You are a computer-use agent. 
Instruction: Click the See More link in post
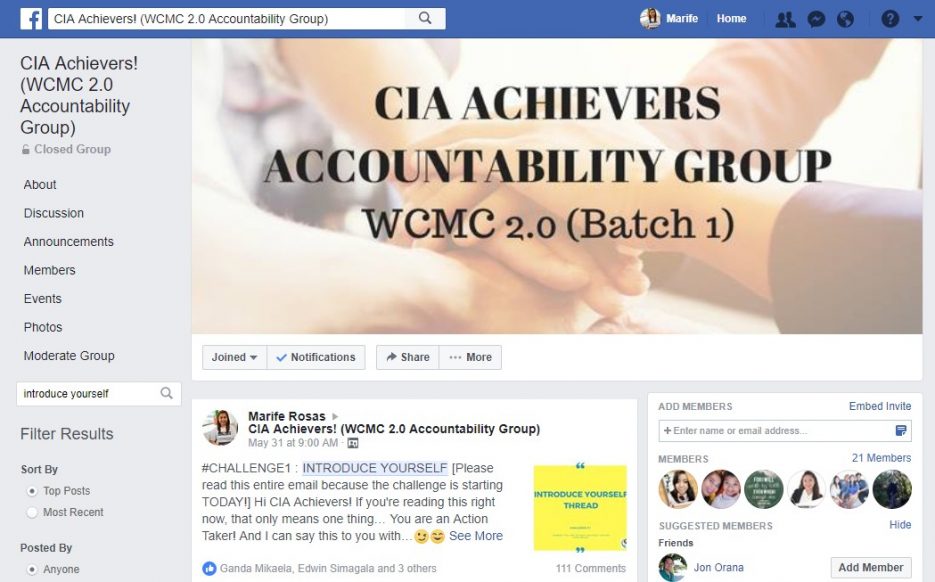[x=475, y=535]
